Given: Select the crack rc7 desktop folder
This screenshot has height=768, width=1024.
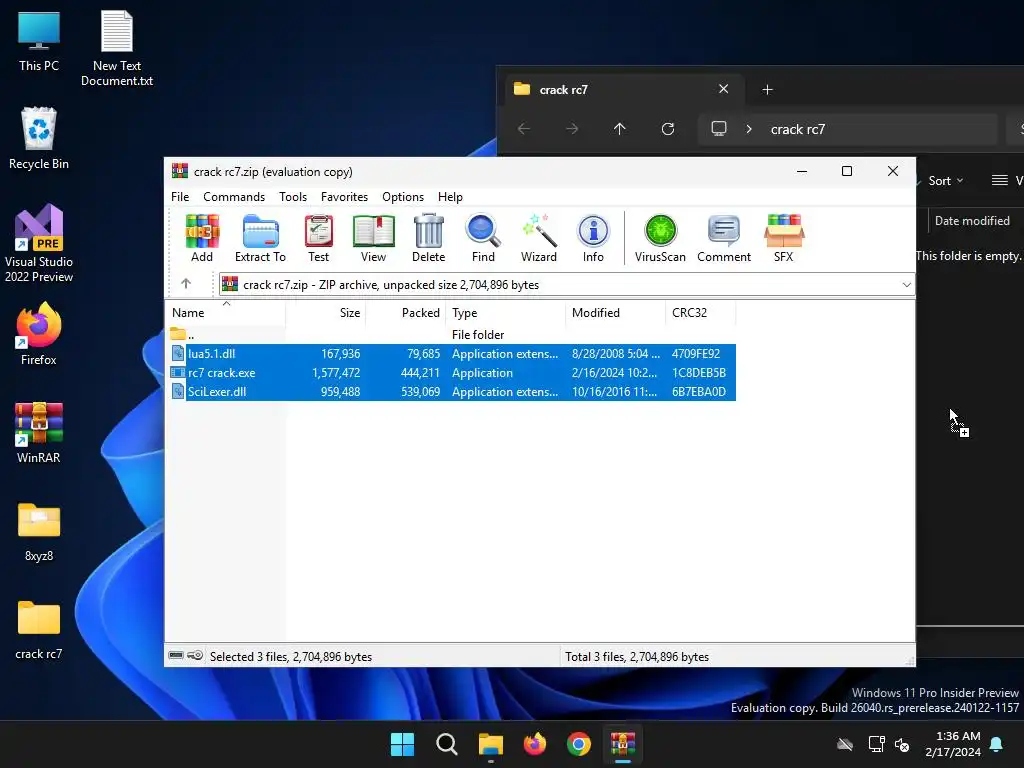Looking at the screenshot, I should point(39,630).
